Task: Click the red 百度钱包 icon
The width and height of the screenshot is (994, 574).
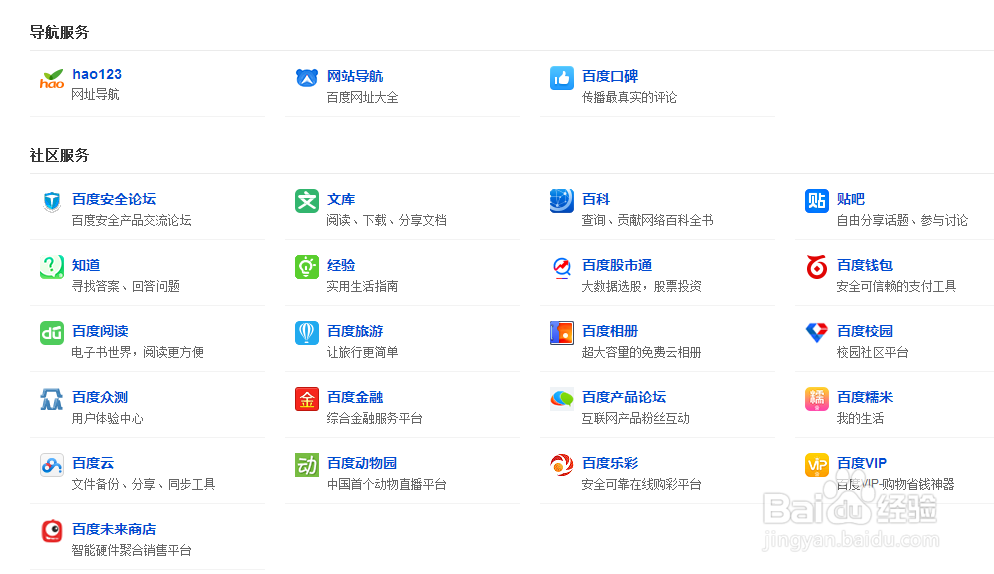Action: [816, 267]
